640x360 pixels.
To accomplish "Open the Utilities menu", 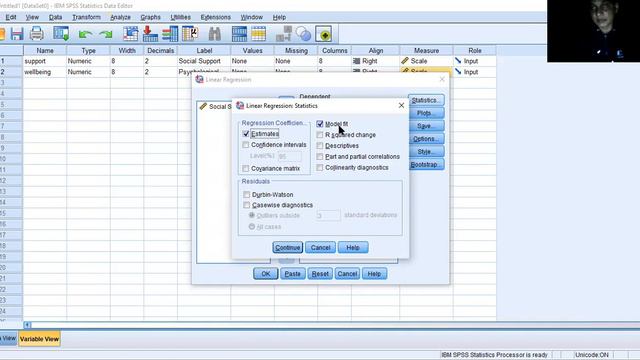I will click(x=180, y=17).
